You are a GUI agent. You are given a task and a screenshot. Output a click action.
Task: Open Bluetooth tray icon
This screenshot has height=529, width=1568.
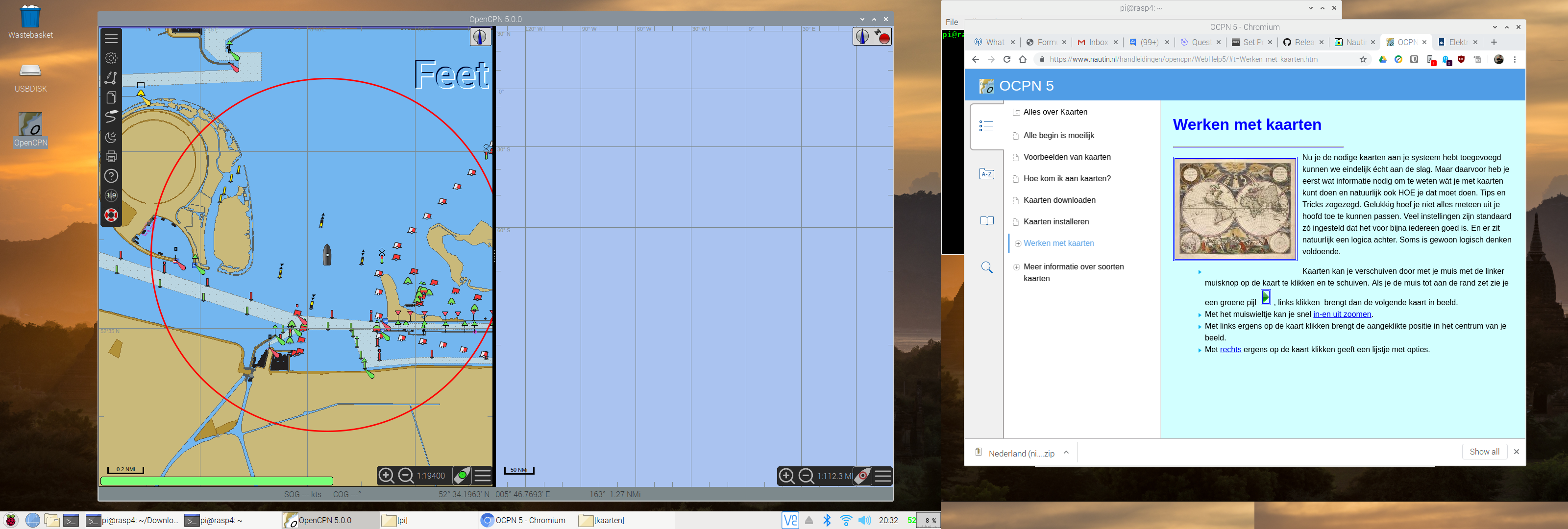(827, 521)
